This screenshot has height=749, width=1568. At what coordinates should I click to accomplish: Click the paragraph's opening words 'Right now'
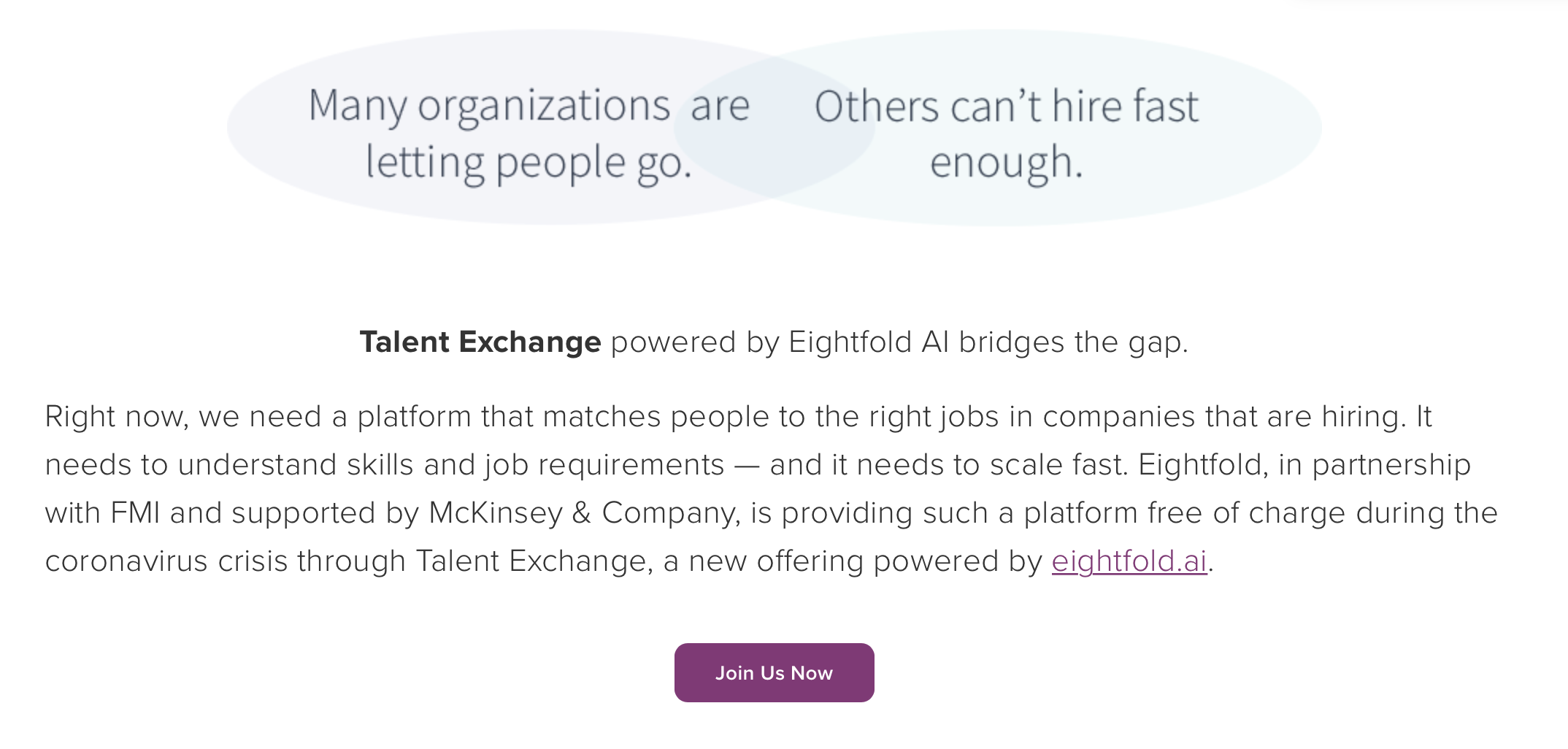tap(116, 417)
